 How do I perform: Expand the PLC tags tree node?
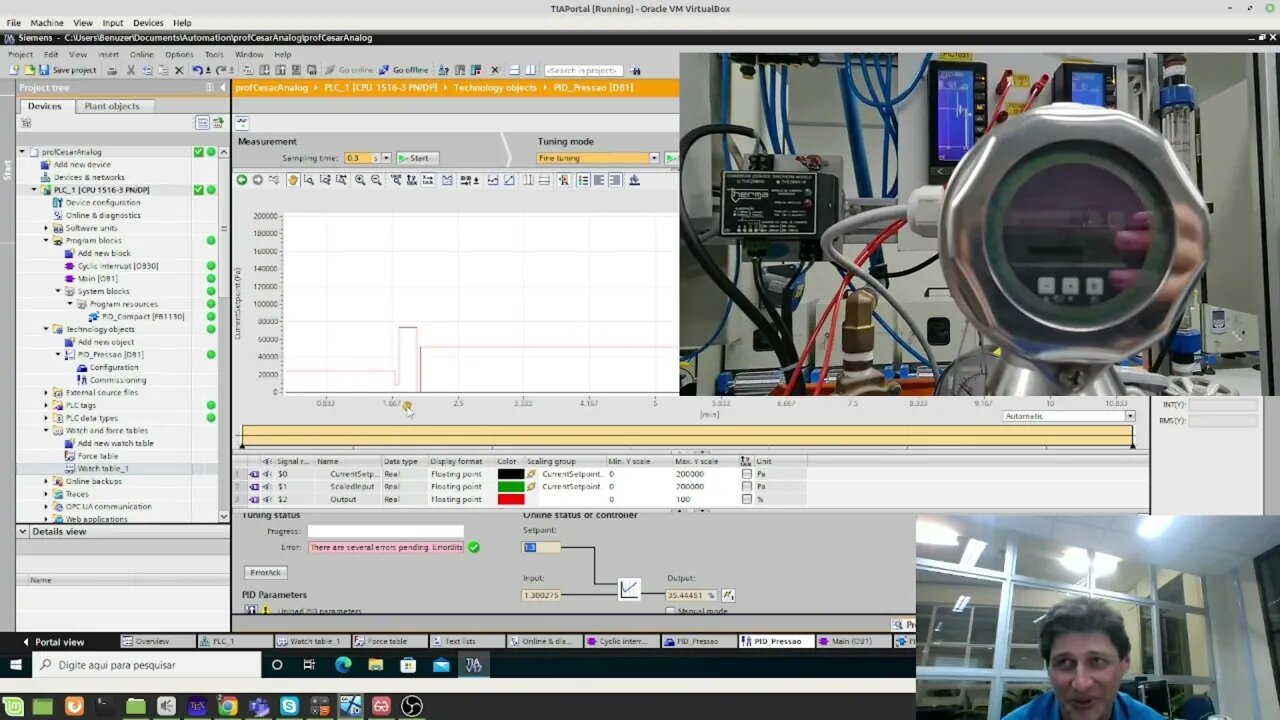46,405
